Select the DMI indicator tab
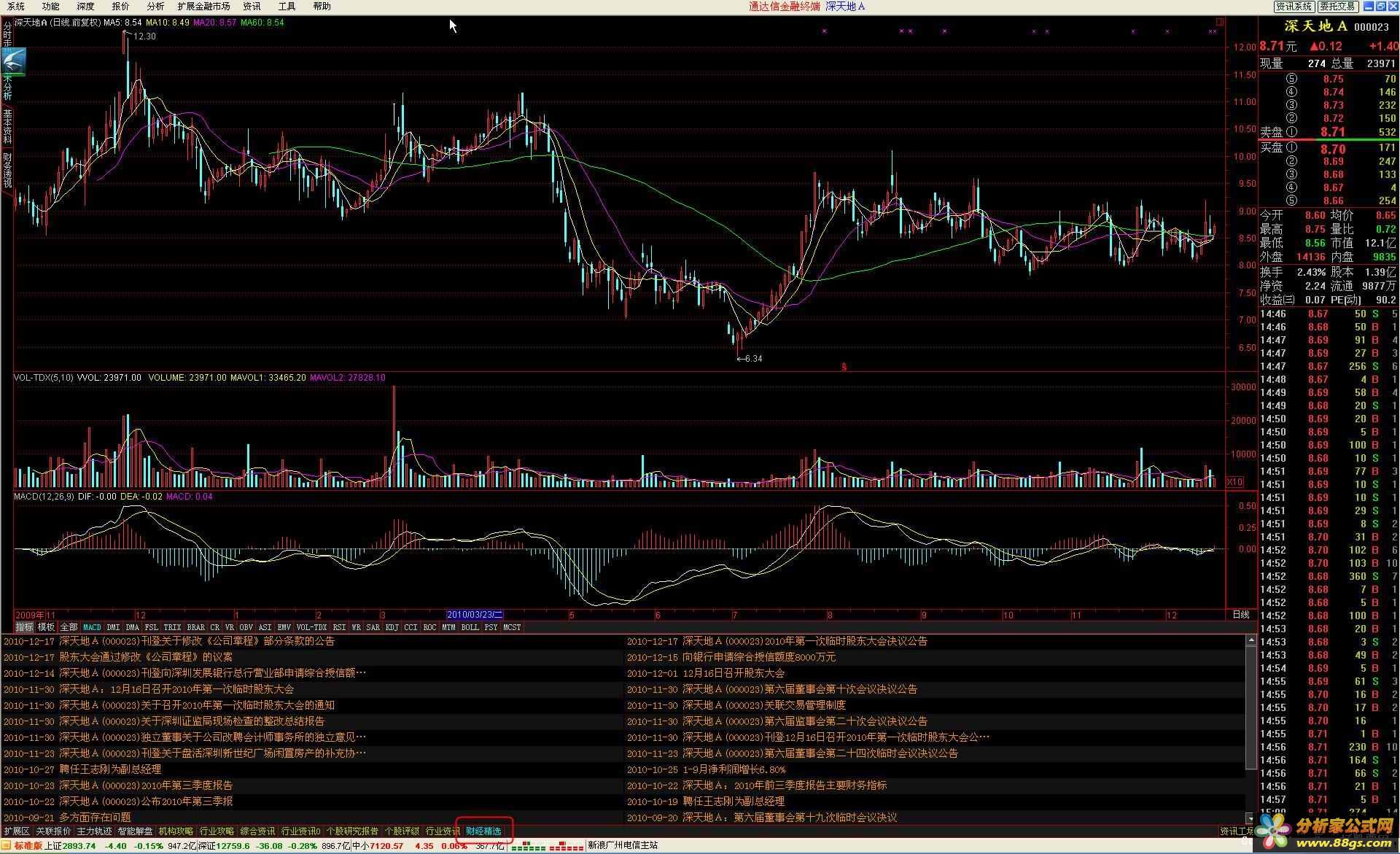Screen dimensions: 1400x854 (x=113, y=627)
